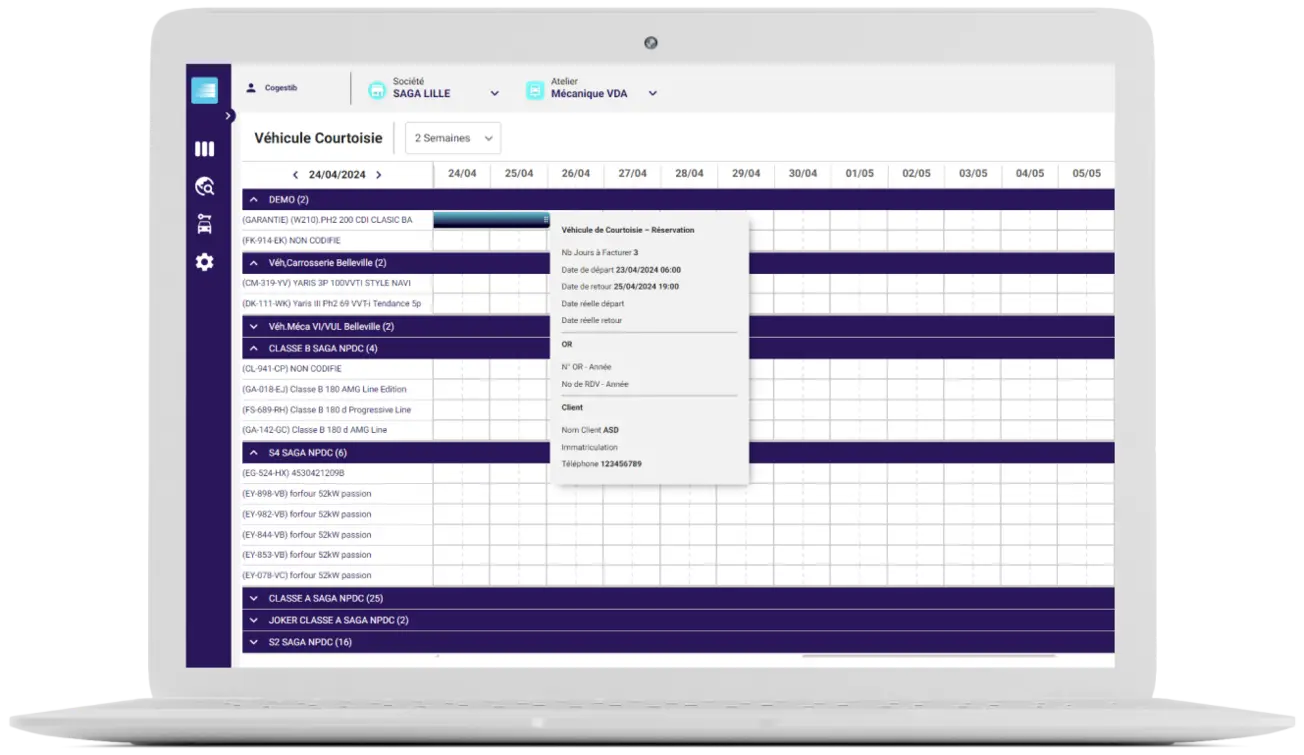Click the Société store icon

377,90
